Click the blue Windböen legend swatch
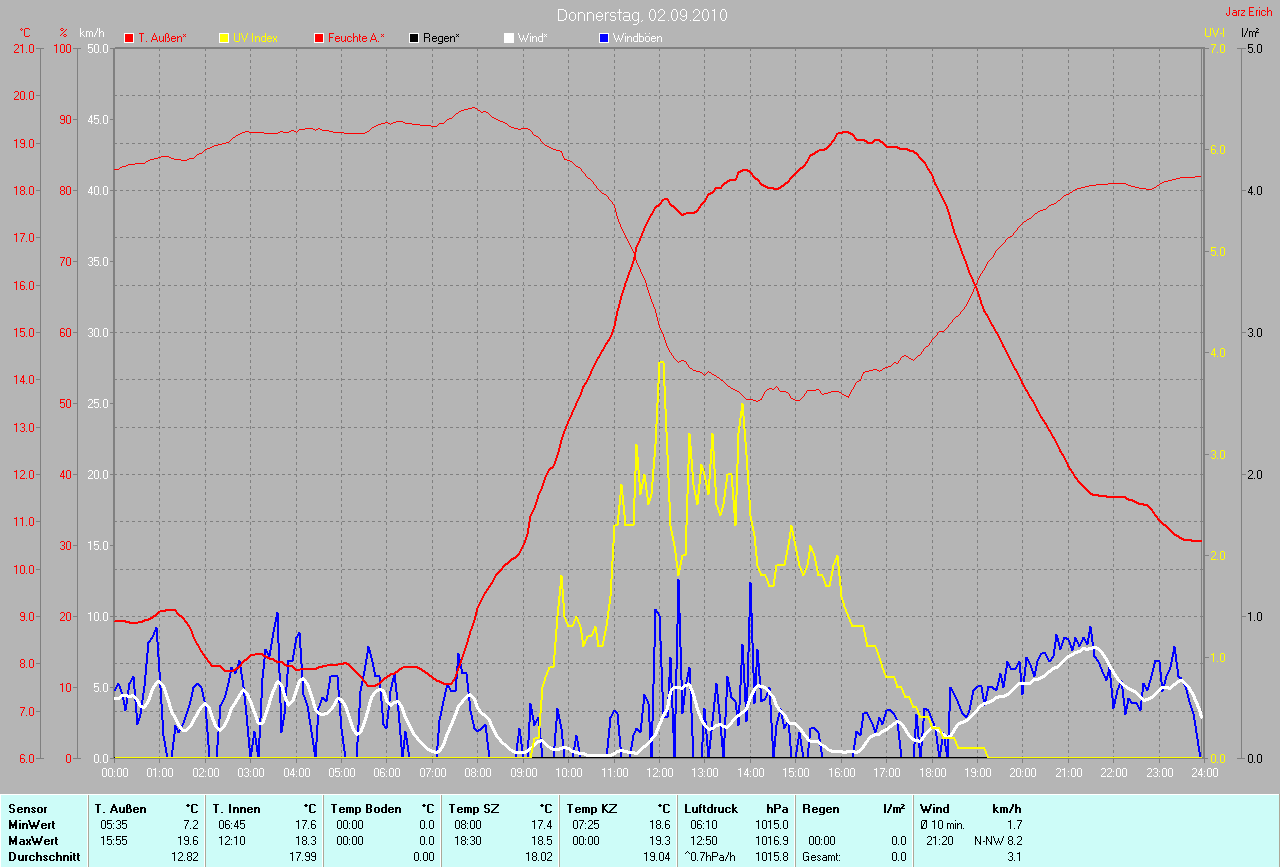Image resolution: width=1280 pixels, height=867 pixels. point(603,38)
